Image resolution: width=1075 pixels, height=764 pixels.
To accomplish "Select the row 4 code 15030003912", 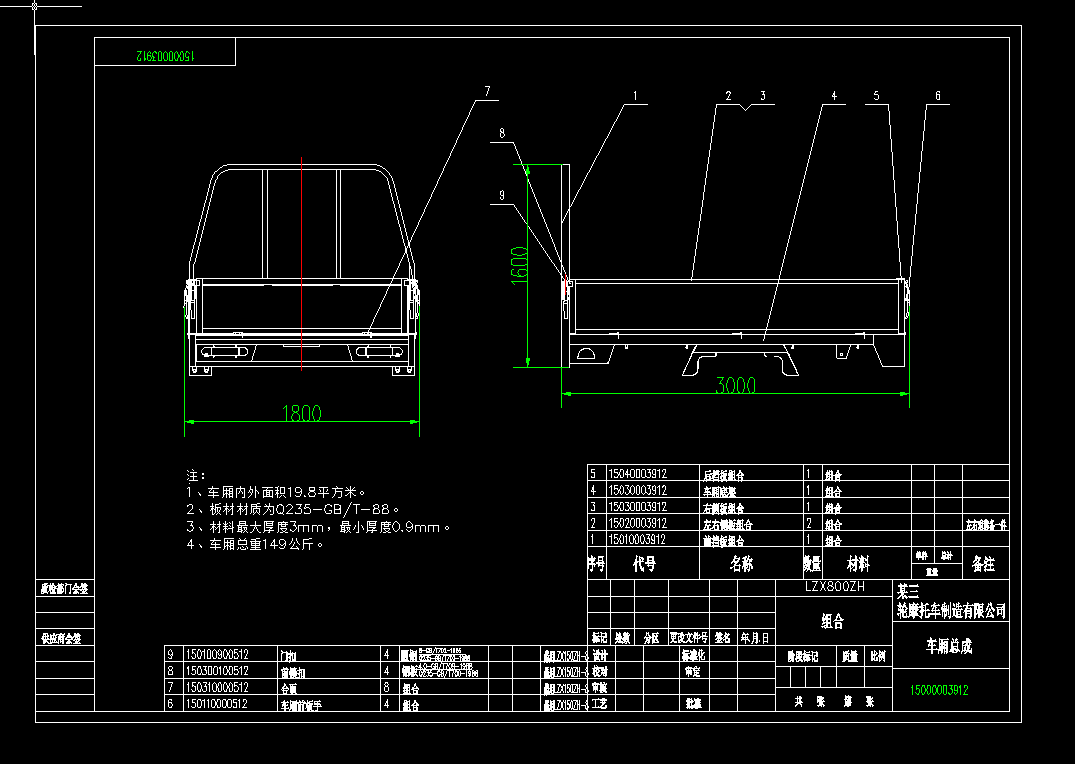I will click(x=638, y=490).
